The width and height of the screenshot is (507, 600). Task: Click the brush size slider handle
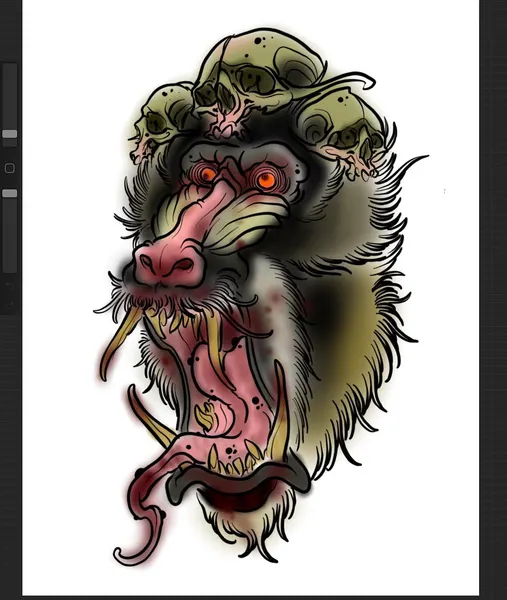tap(10, 134)
